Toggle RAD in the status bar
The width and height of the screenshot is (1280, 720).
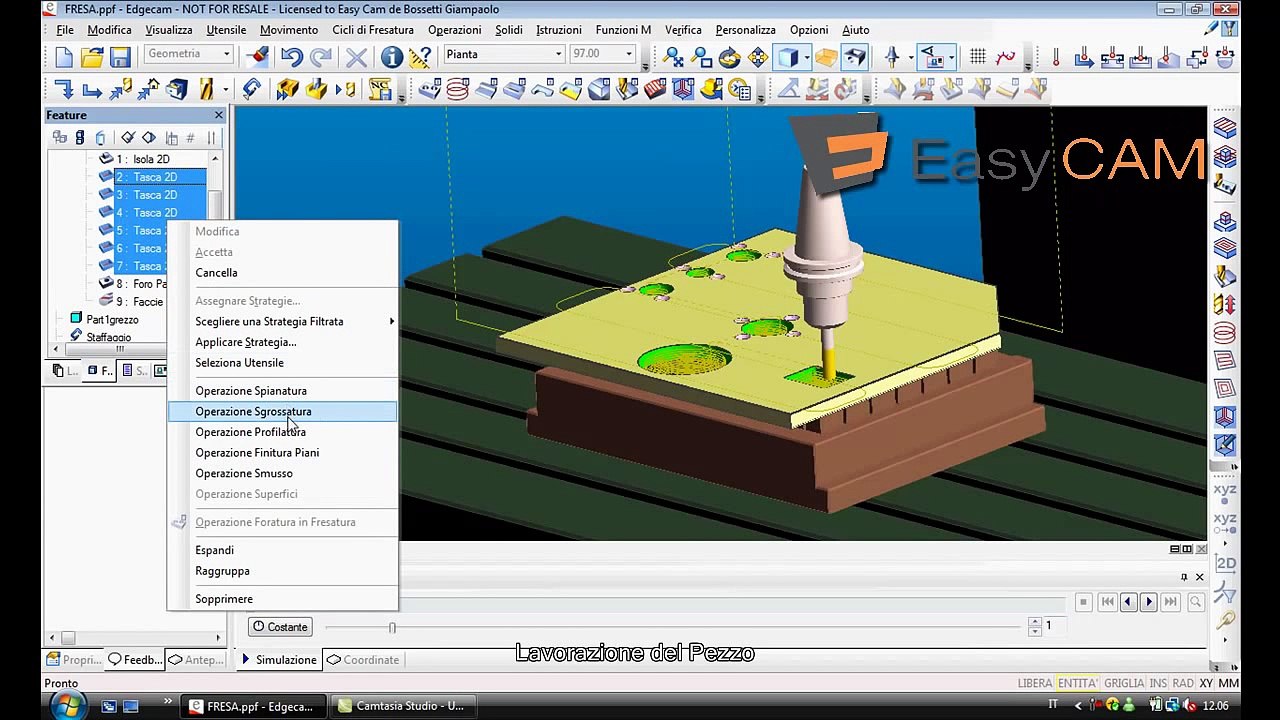pos(1183,683)
